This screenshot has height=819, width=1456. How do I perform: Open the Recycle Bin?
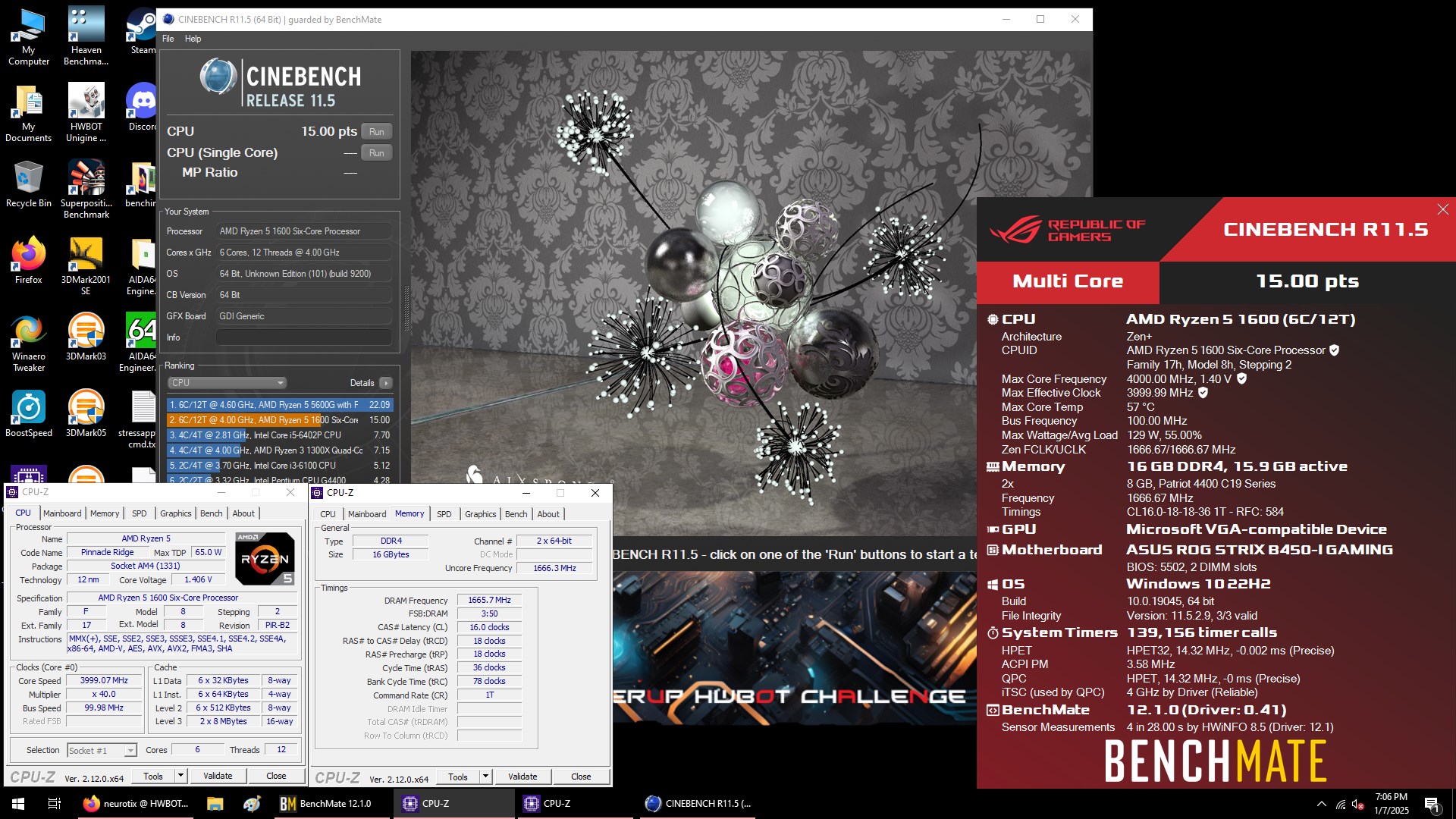(29, 184)
